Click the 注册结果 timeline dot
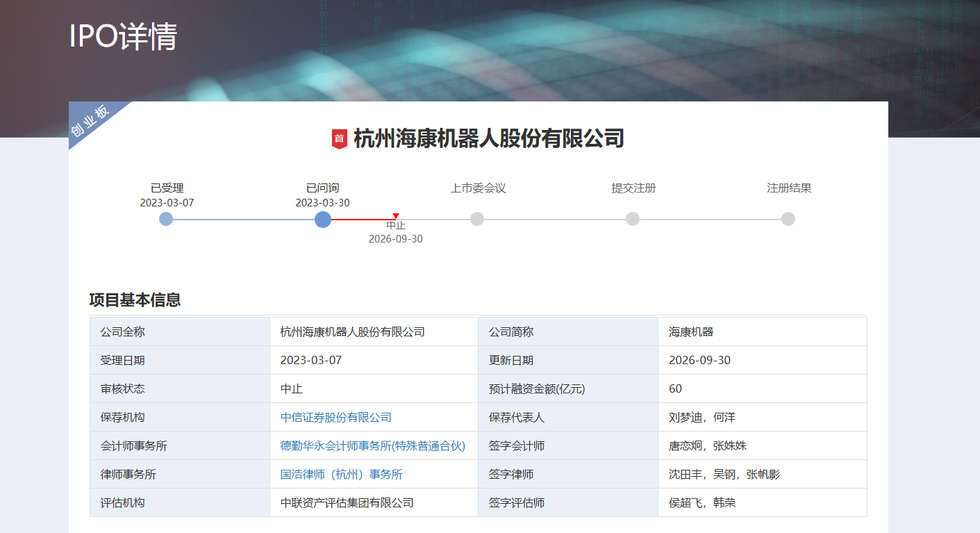The width and height of the screenshot is (980, 533). (788, 219)
